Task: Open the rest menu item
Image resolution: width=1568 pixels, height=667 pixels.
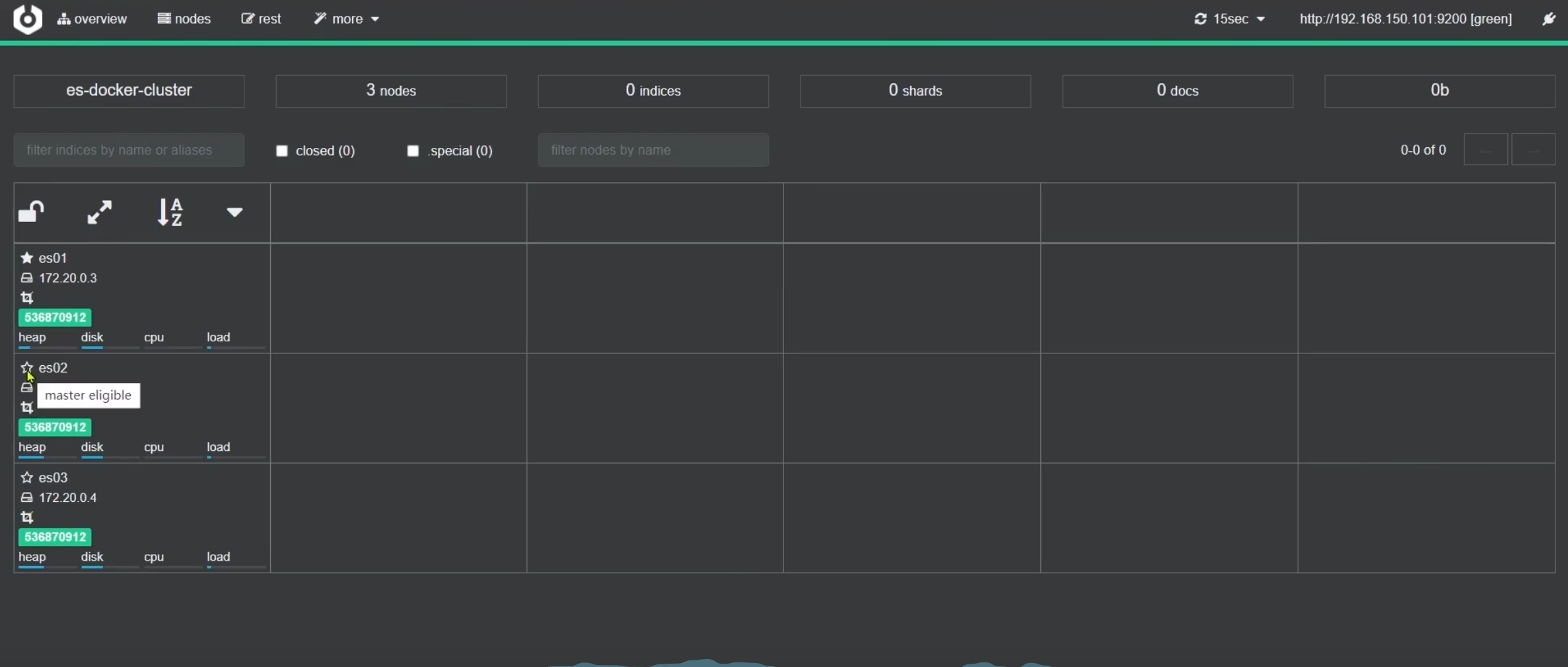Action: pyautogui.click(x=262, y=18)
